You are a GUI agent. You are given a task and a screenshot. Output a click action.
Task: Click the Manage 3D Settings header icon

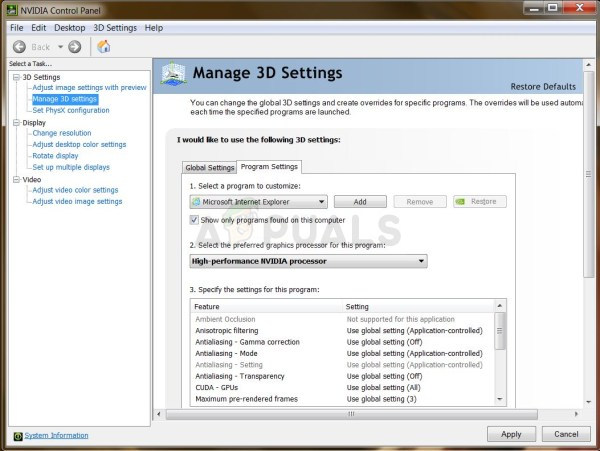[x=174, y=73]
